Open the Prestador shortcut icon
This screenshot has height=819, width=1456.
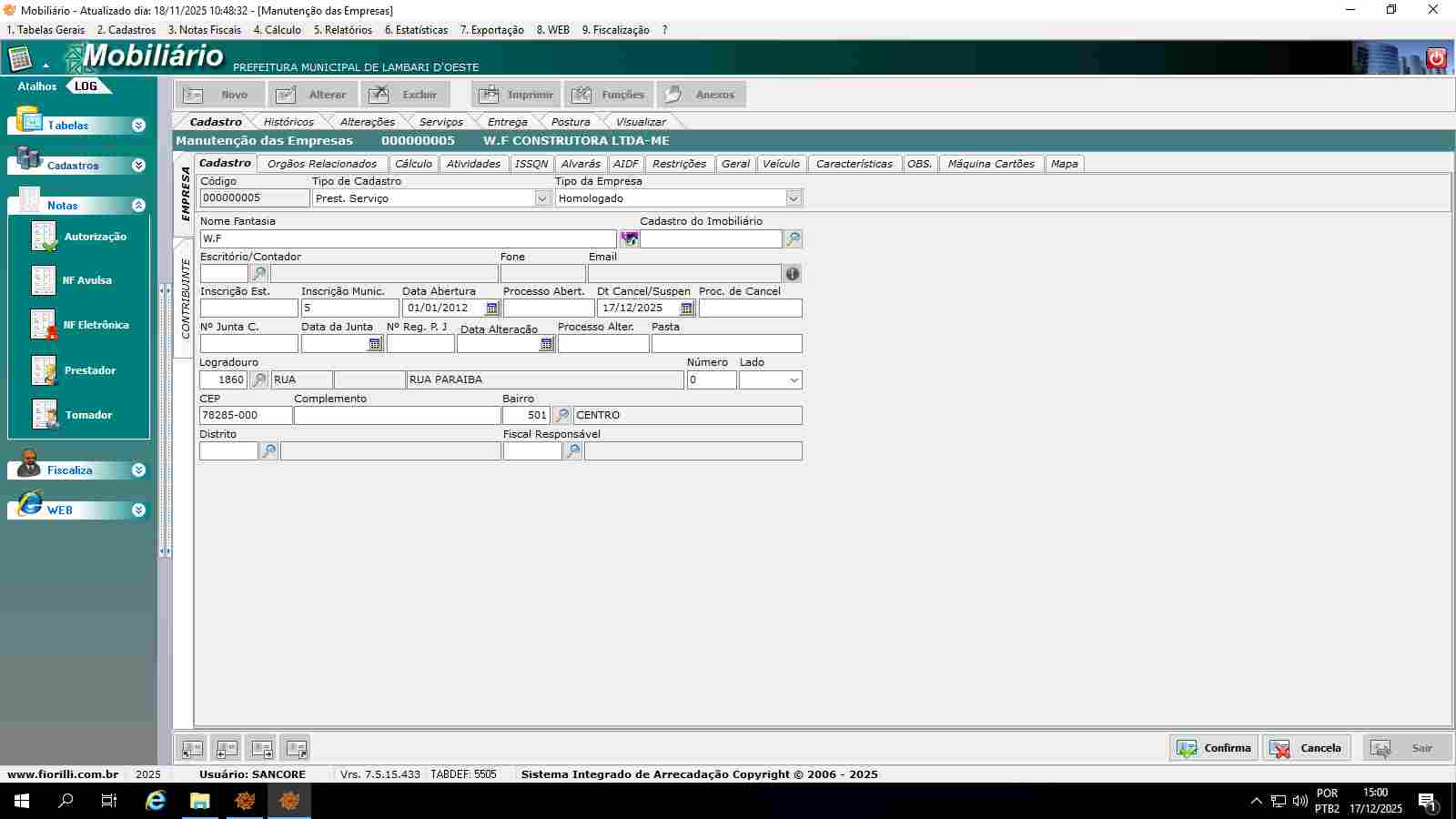pos(44,370)
